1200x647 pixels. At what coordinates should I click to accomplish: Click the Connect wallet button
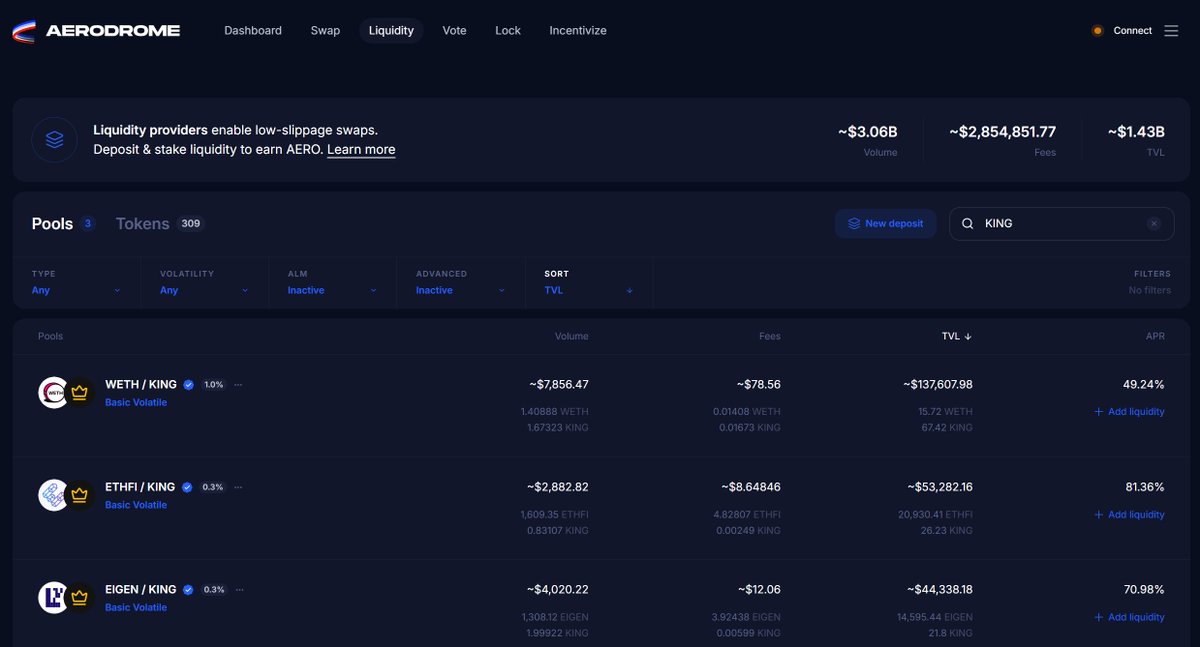click(1133, 31)
